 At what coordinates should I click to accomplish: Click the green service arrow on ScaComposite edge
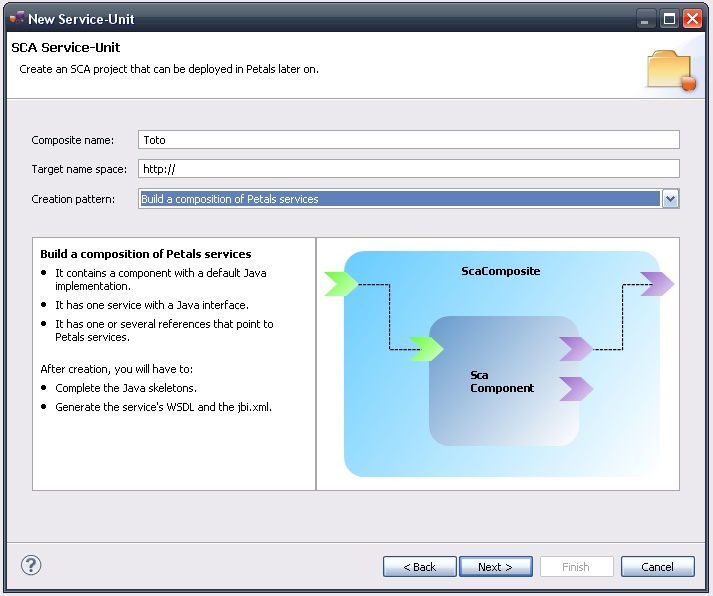[x=341, y=284]
